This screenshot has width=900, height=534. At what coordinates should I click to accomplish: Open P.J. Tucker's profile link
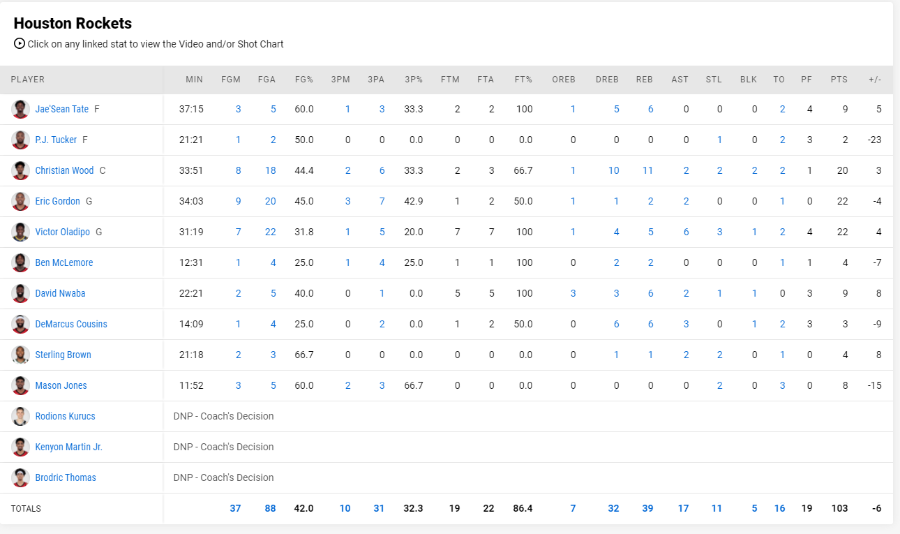point(56,140)
